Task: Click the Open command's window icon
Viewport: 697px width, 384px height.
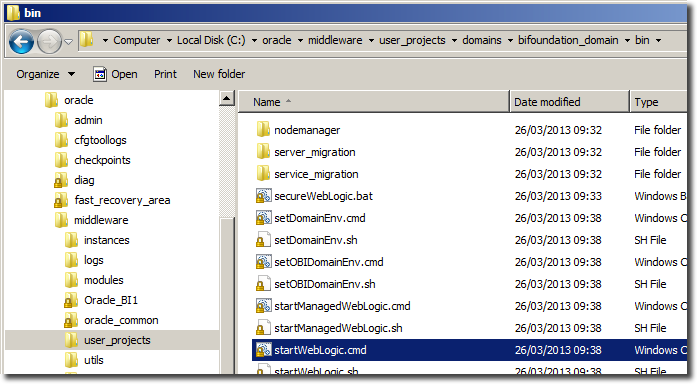Action: click(x=100, y=74)
